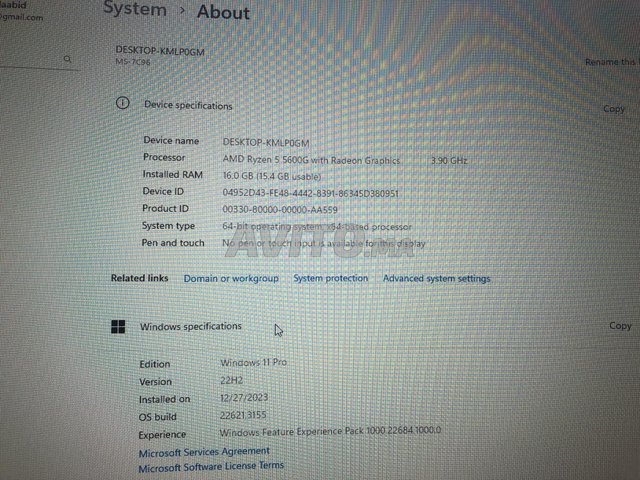Viewport: 640px width, 480px height.
Task: Copy the Device specifications
Action: 614,109
